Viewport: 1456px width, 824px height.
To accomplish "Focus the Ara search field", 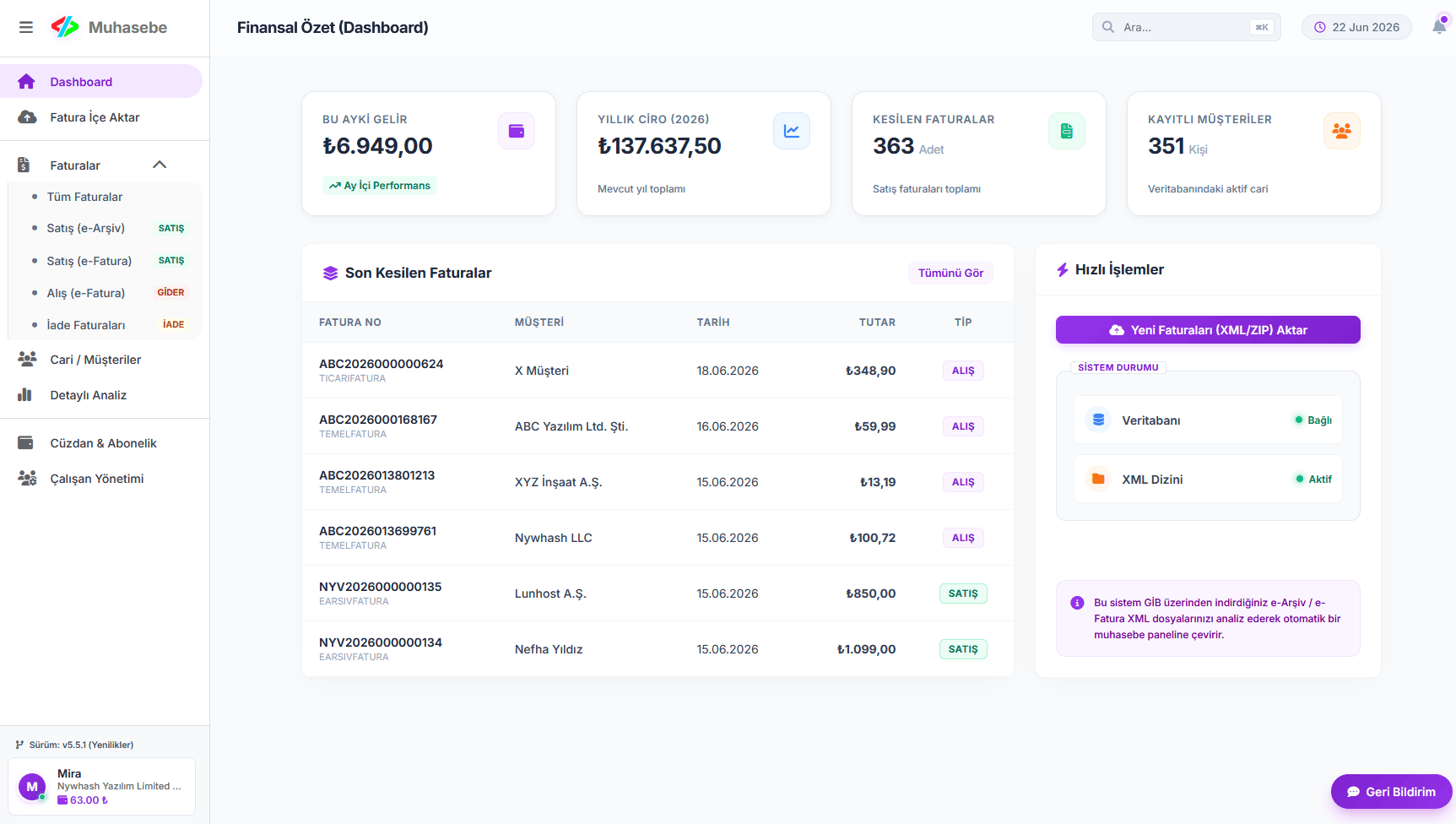I will [1186, 27].
